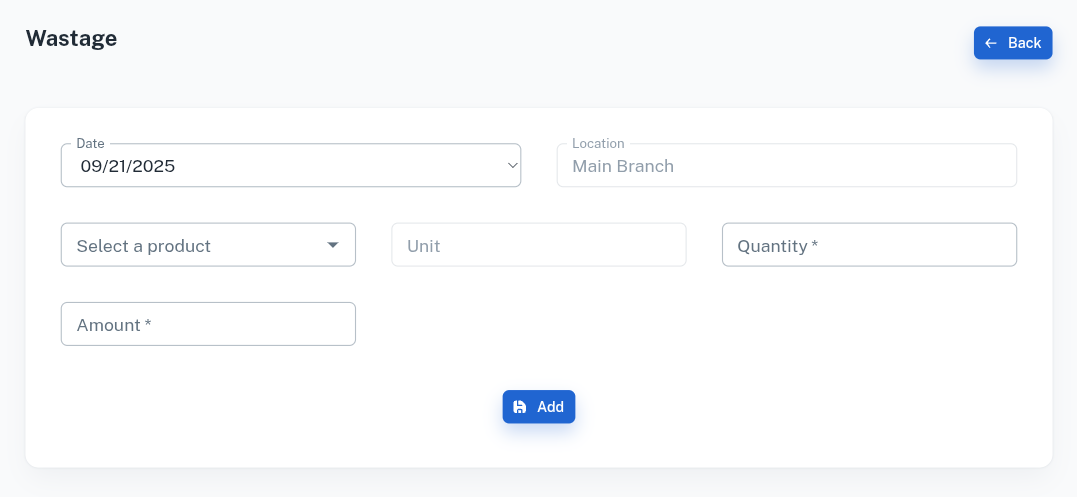This screenshot has height=497, width=1077.
Task: Click the Date dropdown chevron arrow
Action: point(512,166)
